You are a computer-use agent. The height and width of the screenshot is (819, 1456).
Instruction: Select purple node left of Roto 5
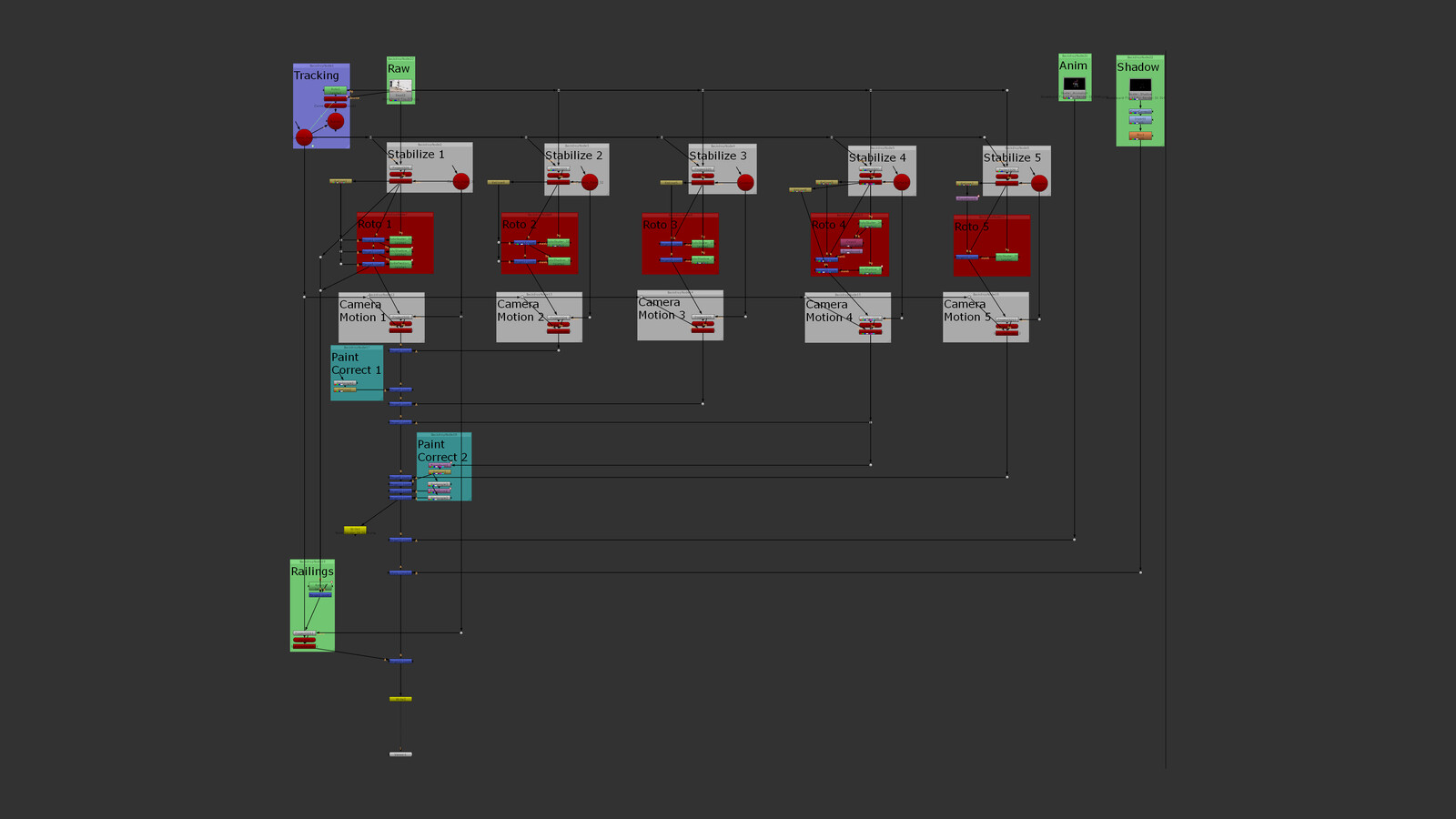(x=967, y=198)
